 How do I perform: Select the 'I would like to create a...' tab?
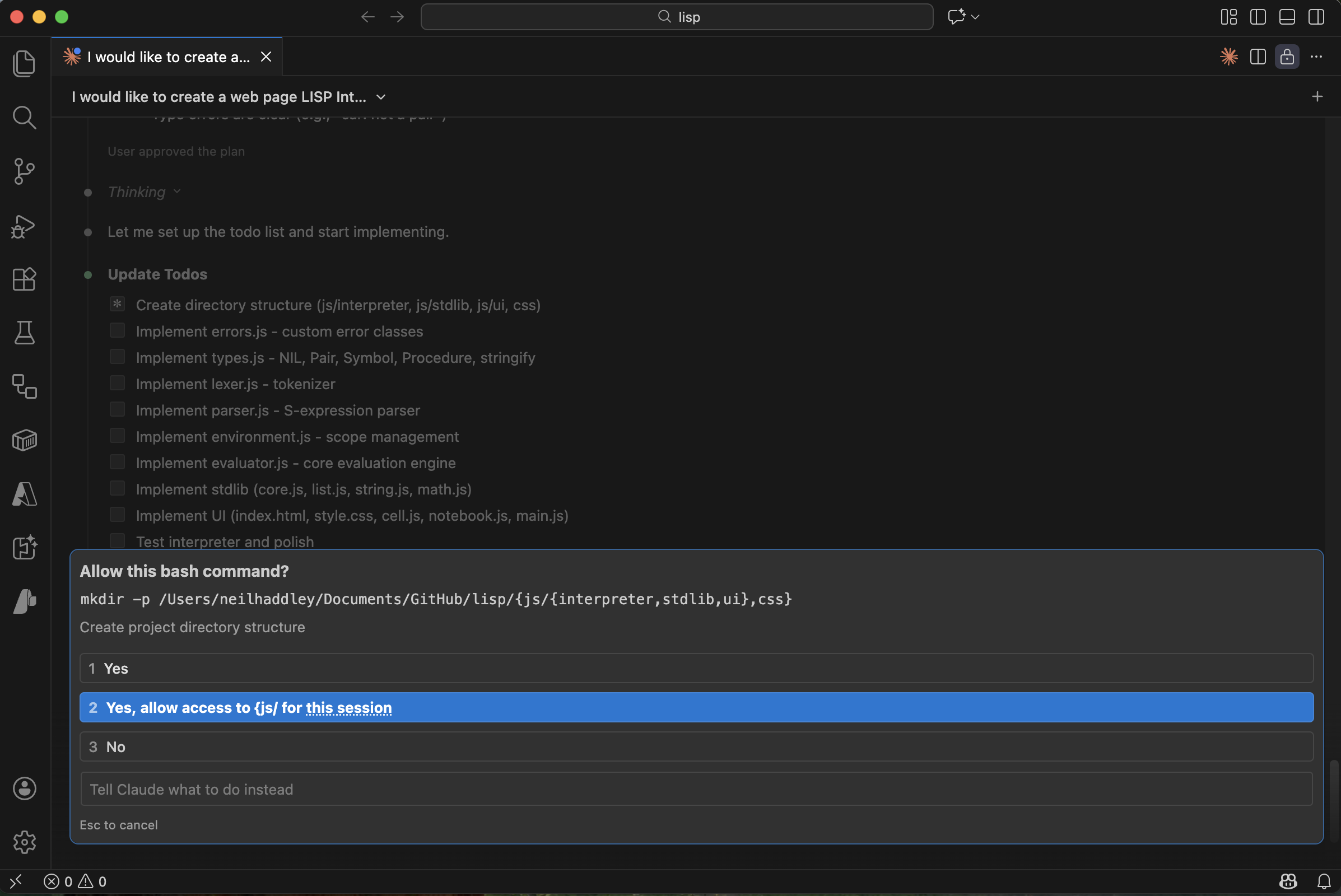point(167,57)
